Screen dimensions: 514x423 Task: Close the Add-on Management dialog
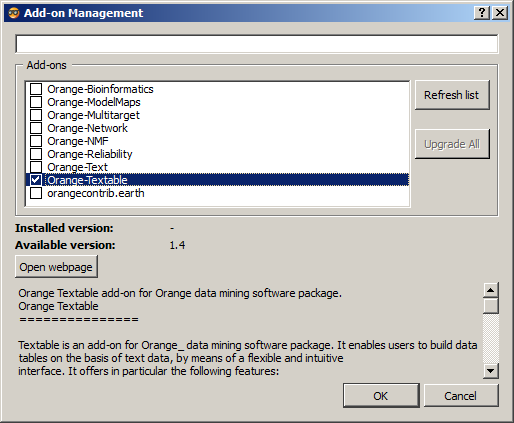pos(500,13)
